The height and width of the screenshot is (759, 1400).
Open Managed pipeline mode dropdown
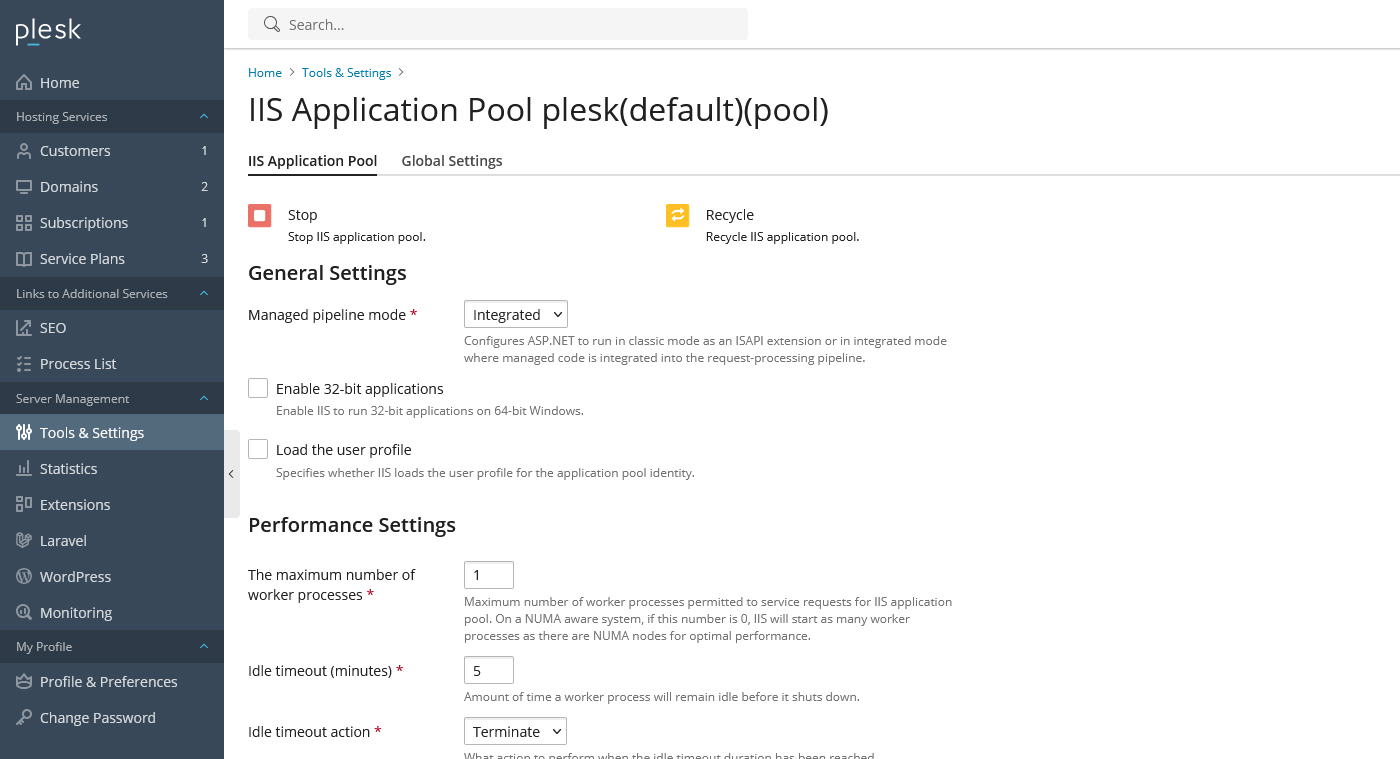[x=515, y=315]
